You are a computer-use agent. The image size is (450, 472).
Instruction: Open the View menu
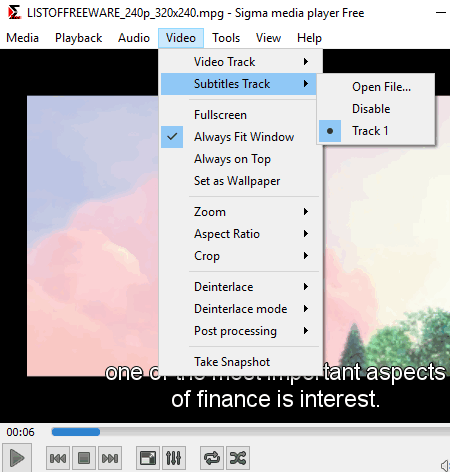(x=268, y=38)
